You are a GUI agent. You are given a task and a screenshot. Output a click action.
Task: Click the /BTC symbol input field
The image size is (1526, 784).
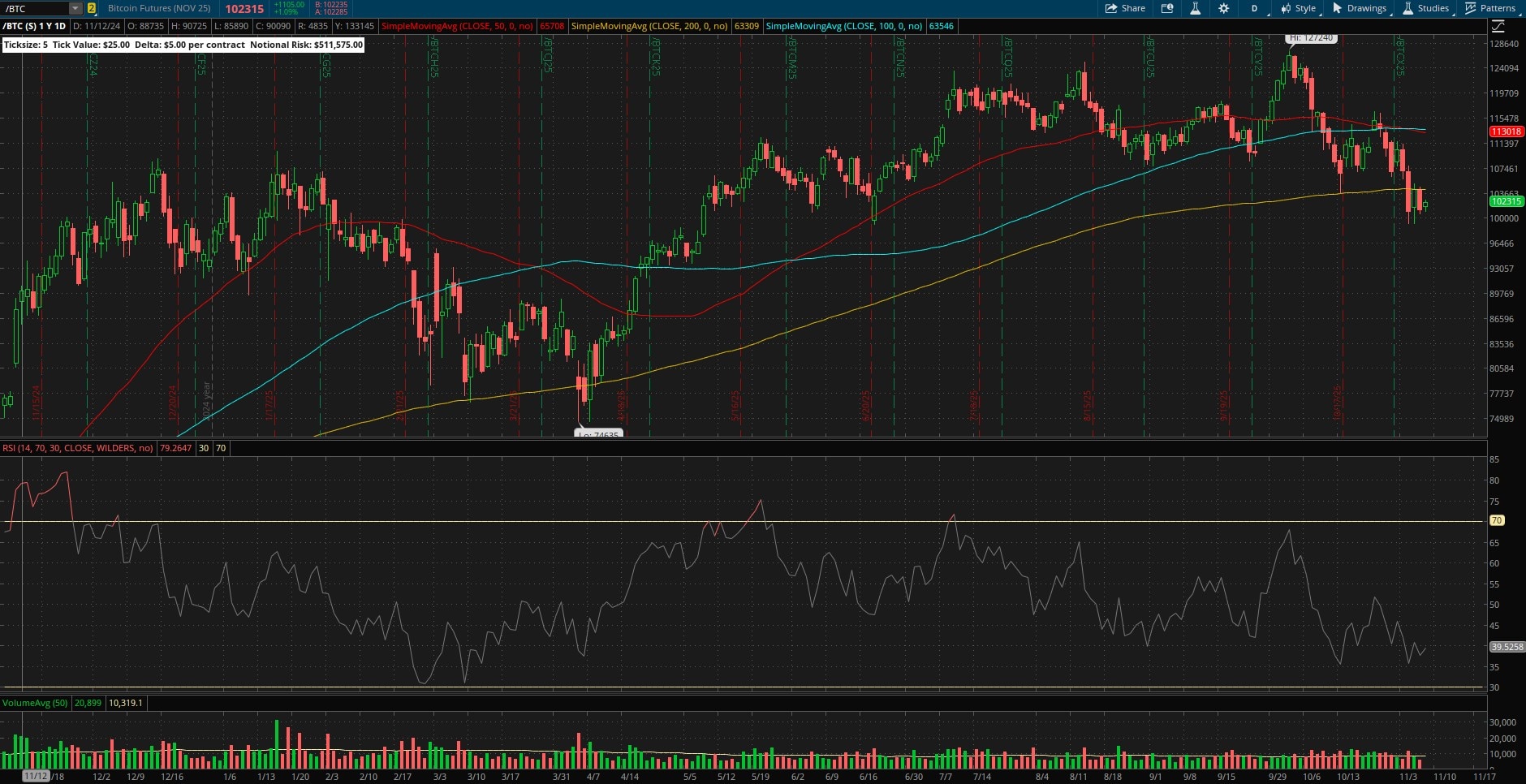(x=34, y=8)
